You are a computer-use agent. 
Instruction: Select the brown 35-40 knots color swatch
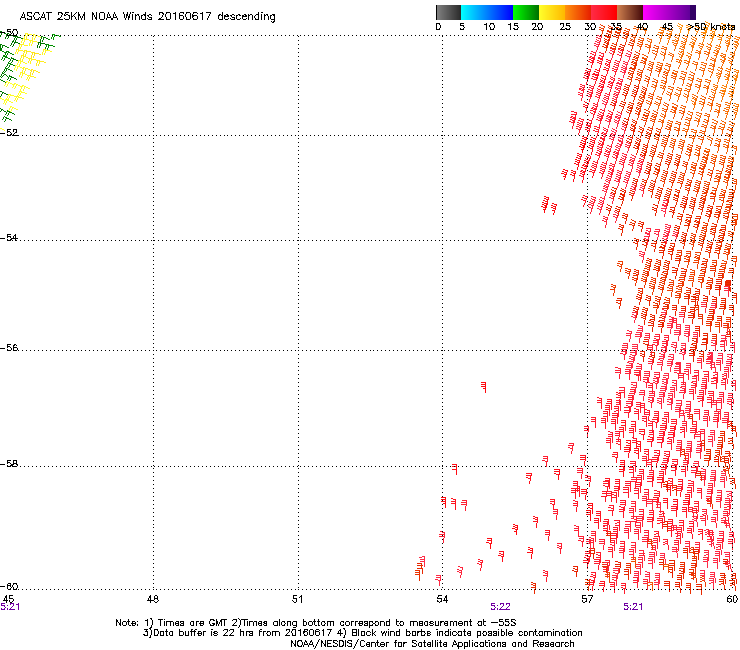630,12
